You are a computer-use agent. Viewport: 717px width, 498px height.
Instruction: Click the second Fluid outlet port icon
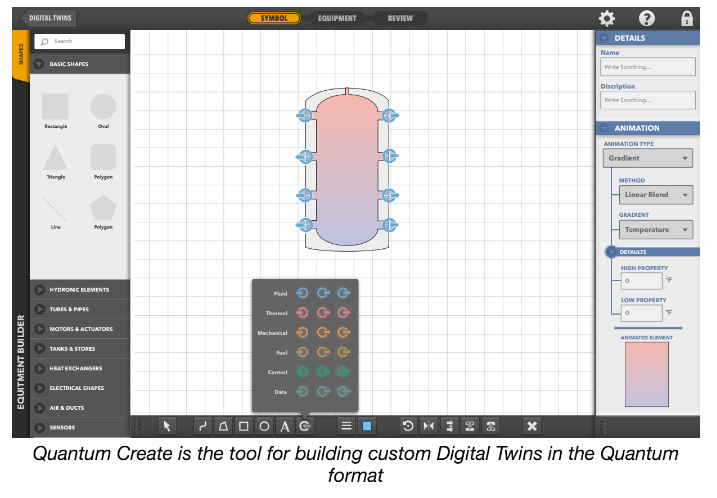(323, 293)
